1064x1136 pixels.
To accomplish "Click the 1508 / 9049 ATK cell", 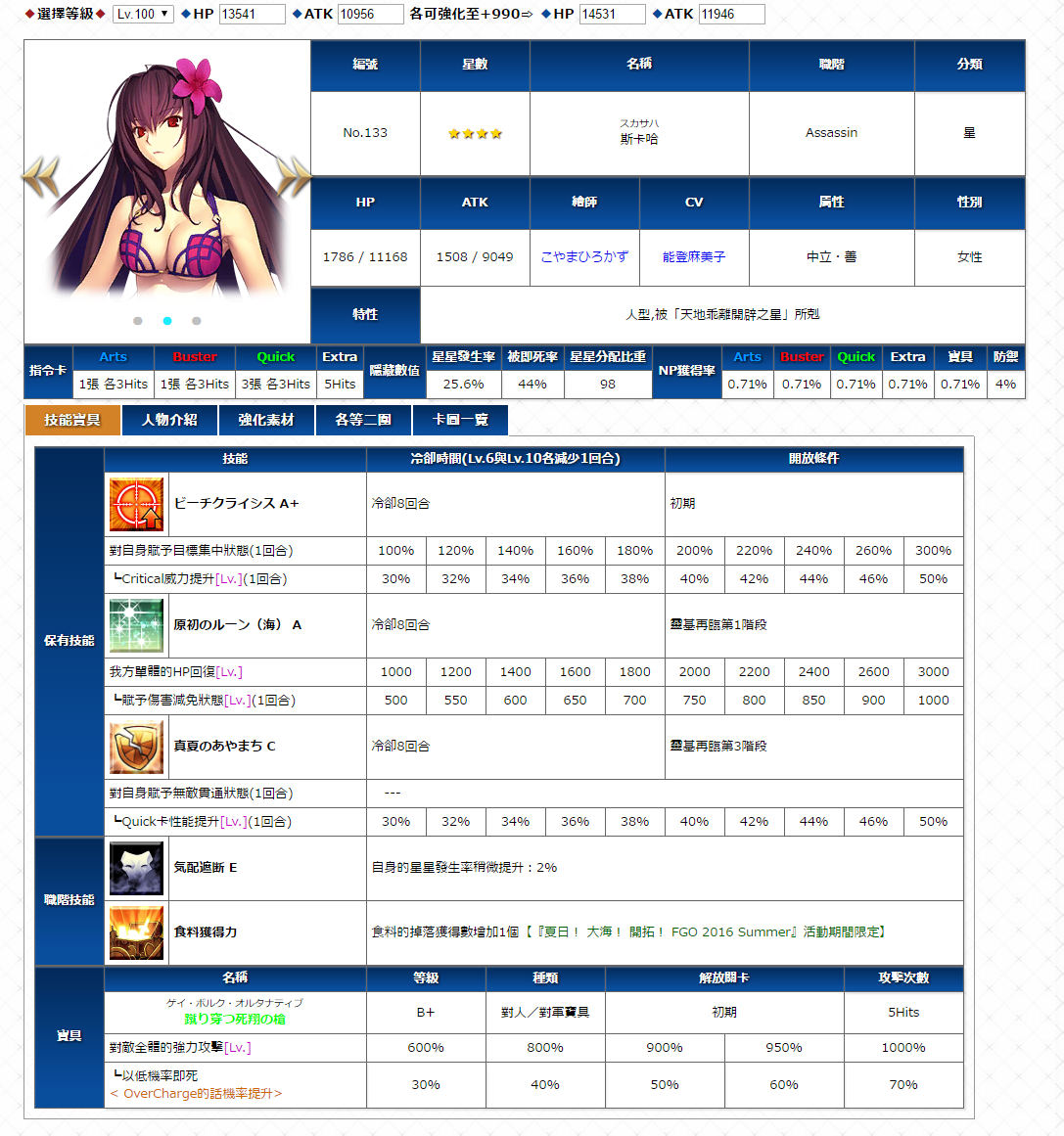I will pos(475,257).
